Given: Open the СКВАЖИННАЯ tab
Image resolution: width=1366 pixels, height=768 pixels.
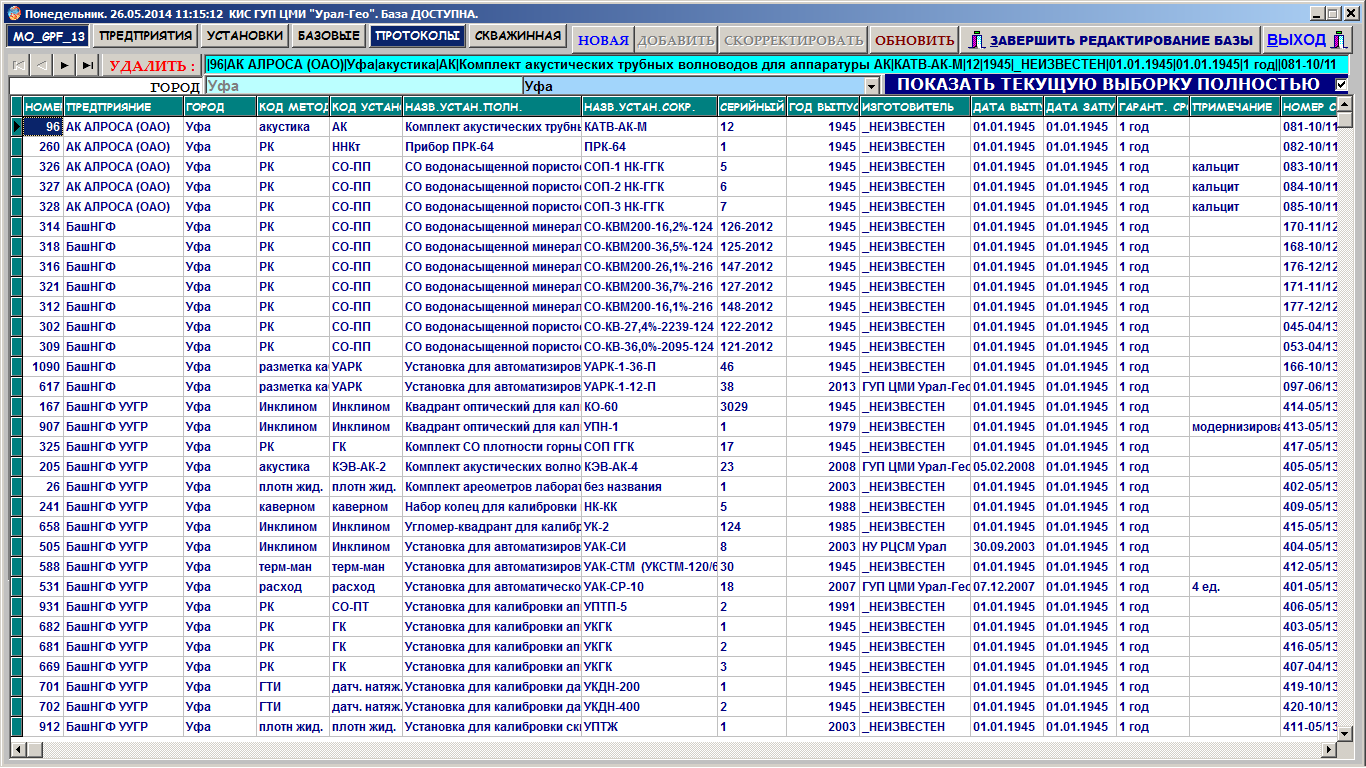Looking at the screenshot, I should (517, 36).
